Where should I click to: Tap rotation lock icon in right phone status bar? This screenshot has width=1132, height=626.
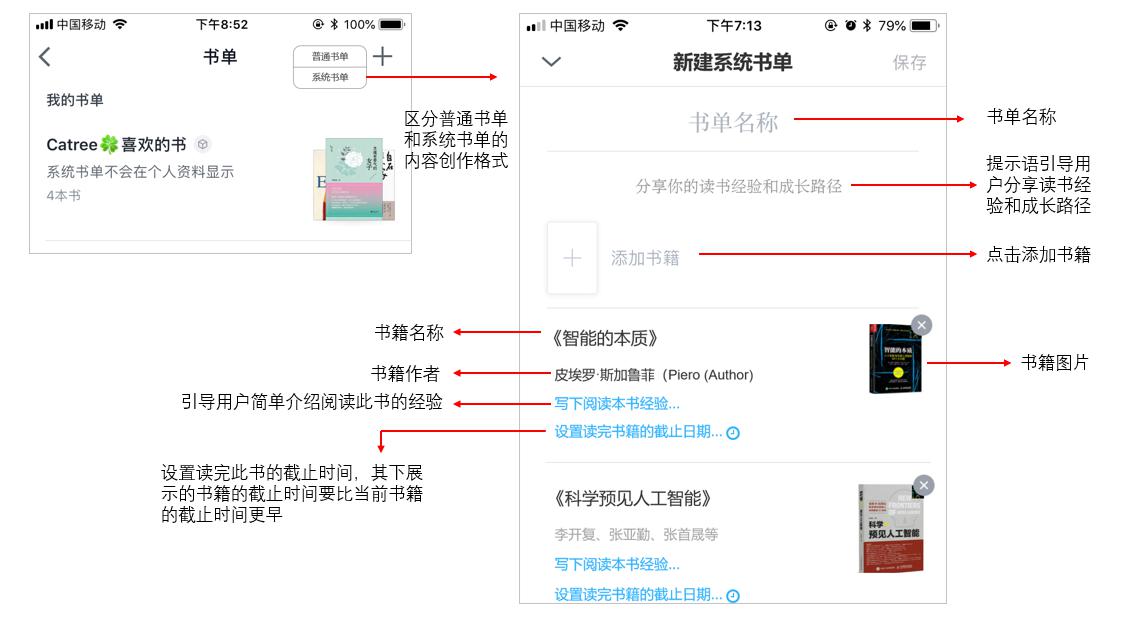831,26
